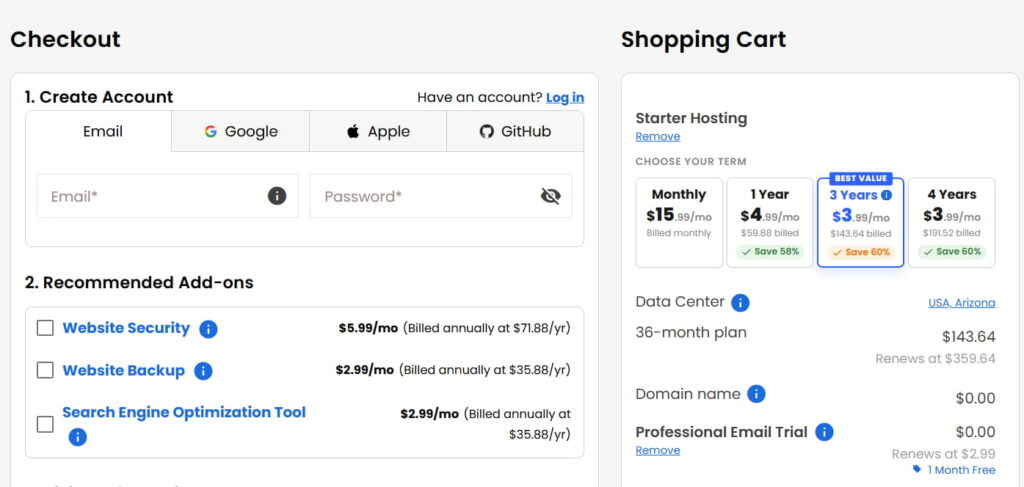This screenshot has height=487, width=1024.
Task: Switch to the Apple sign-up tab
Action: 378,131
